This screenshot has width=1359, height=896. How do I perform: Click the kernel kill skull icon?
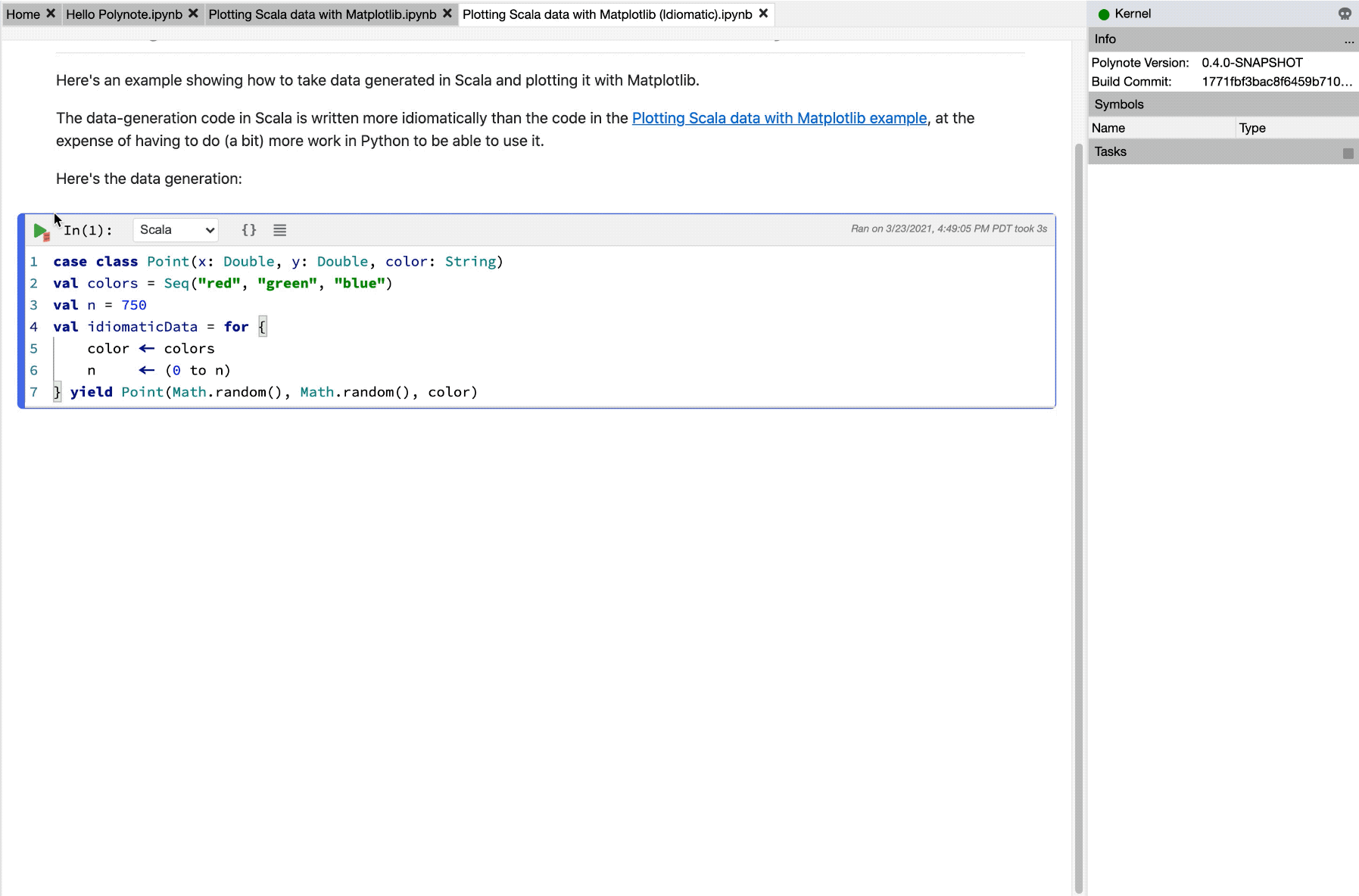[1345, 14]
